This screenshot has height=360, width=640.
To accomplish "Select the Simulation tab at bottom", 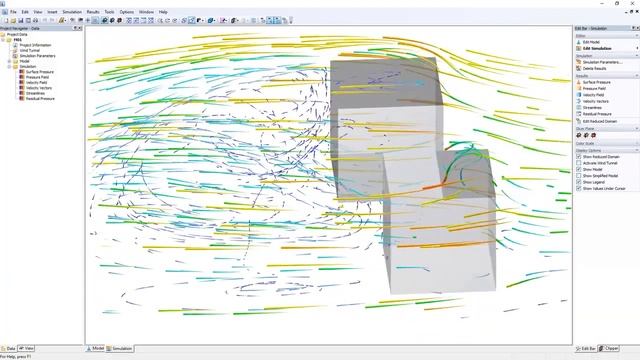I will coord(119,349).
